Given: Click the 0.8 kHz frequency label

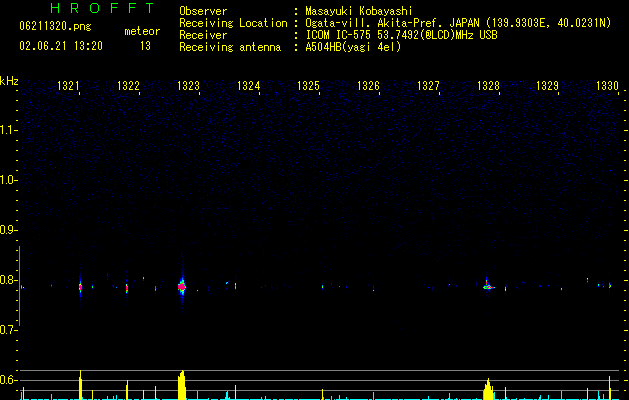Looking at the screenshot, I should click(x=8, y=280).
